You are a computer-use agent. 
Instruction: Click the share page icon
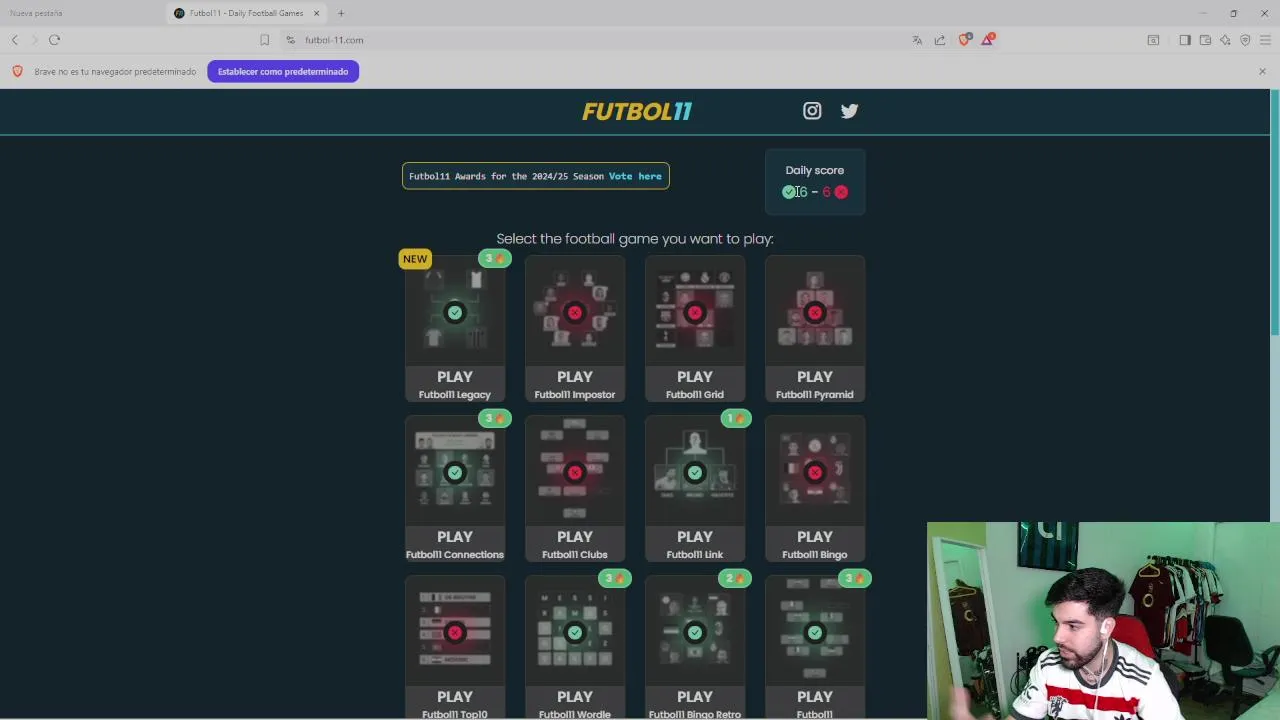pos(940,40)
